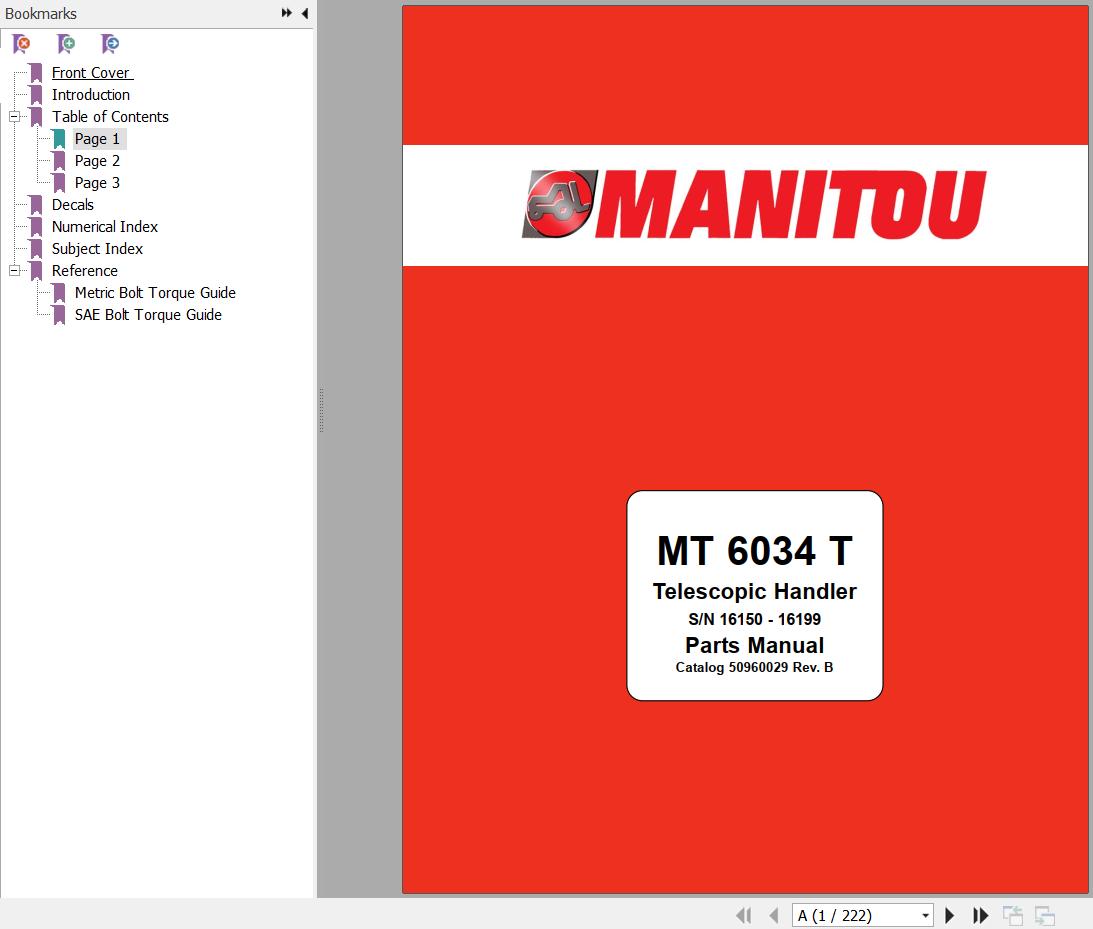
Task: Click the bookmark icon beside Decals
Action: click(37, 205)
